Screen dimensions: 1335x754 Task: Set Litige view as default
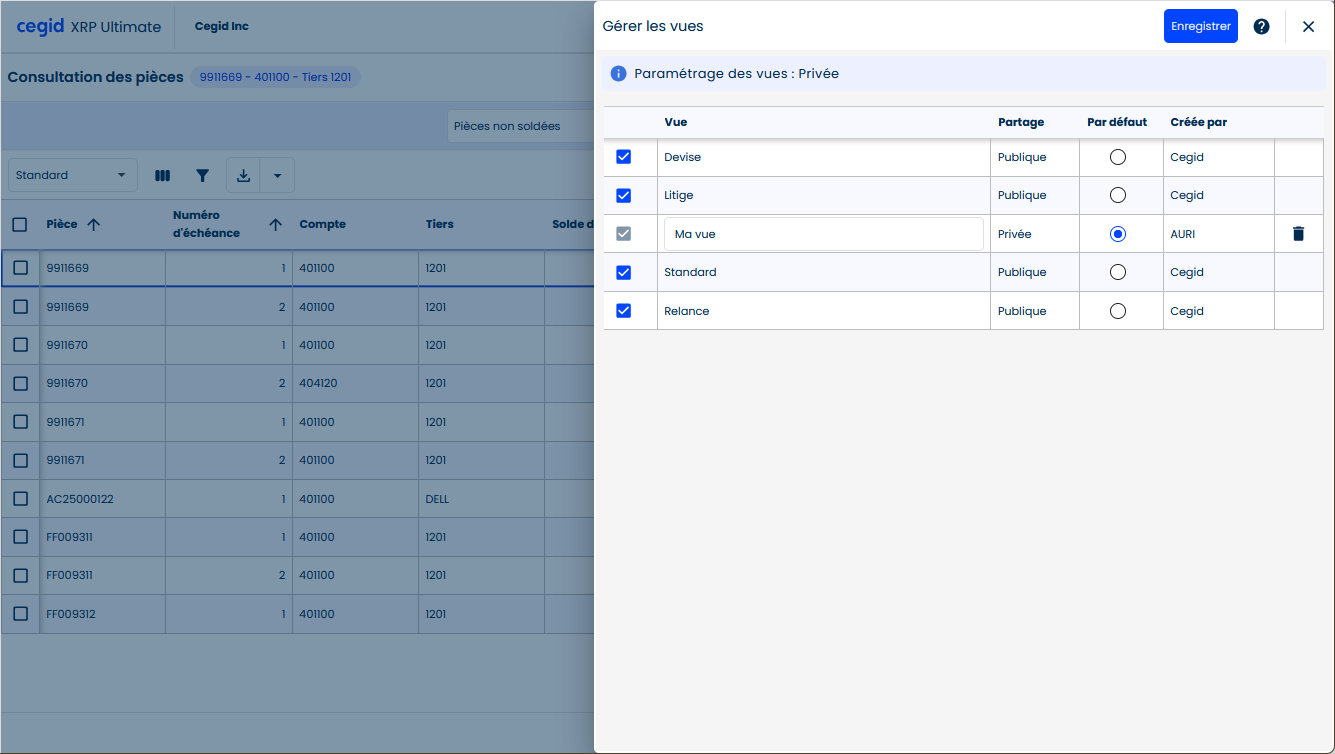coord(1118,195)
